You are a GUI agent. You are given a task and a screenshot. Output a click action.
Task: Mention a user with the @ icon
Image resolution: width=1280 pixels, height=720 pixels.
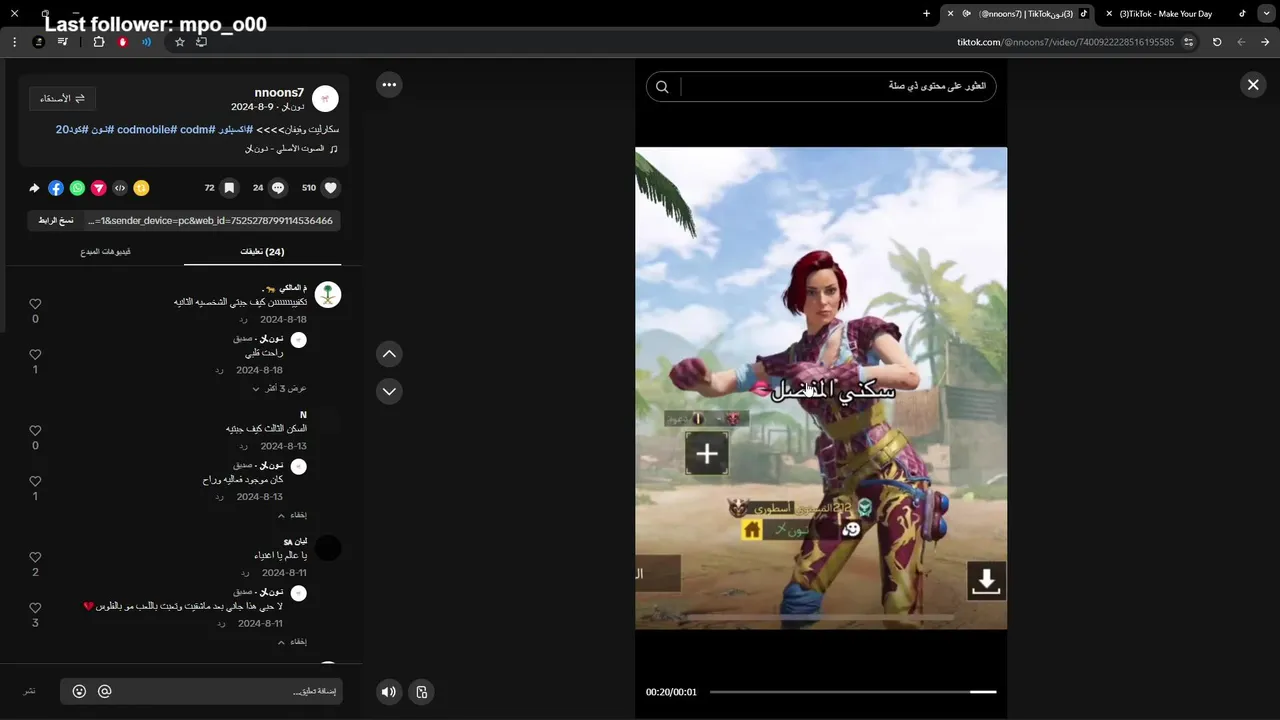pyautogui.click(x=104, y=691)
